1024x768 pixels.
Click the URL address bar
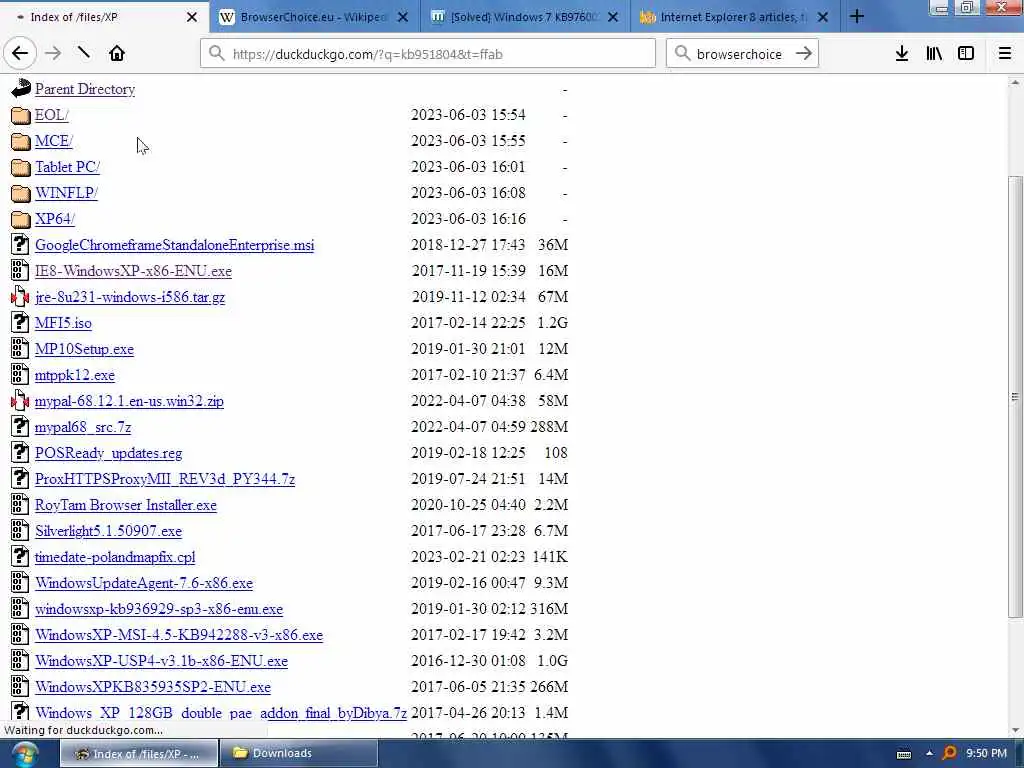point(428,54)
